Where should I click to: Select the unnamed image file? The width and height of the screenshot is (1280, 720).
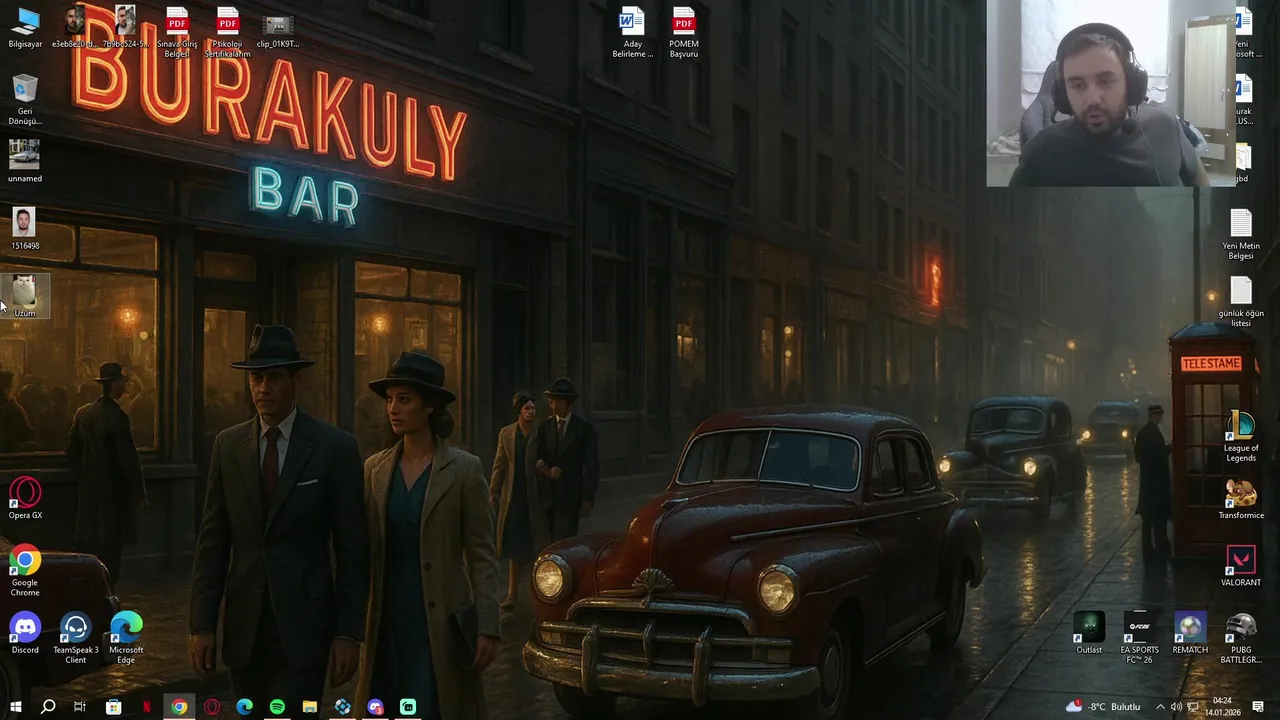tap(25, 161)
